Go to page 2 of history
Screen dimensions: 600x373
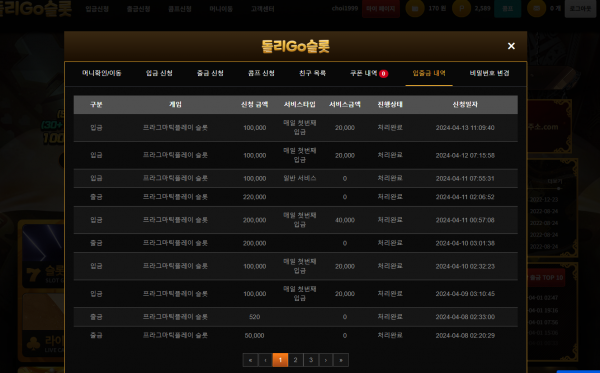point(295,360)
